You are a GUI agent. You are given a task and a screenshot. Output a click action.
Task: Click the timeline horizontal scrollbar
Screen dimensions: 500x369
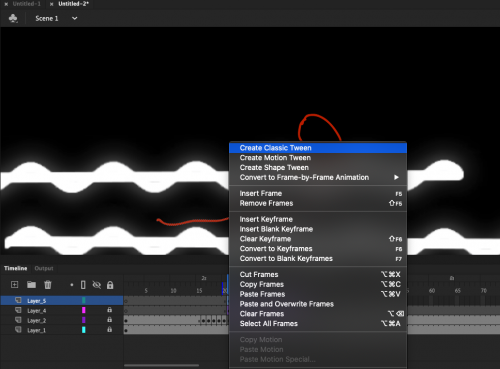pos(162,365)
